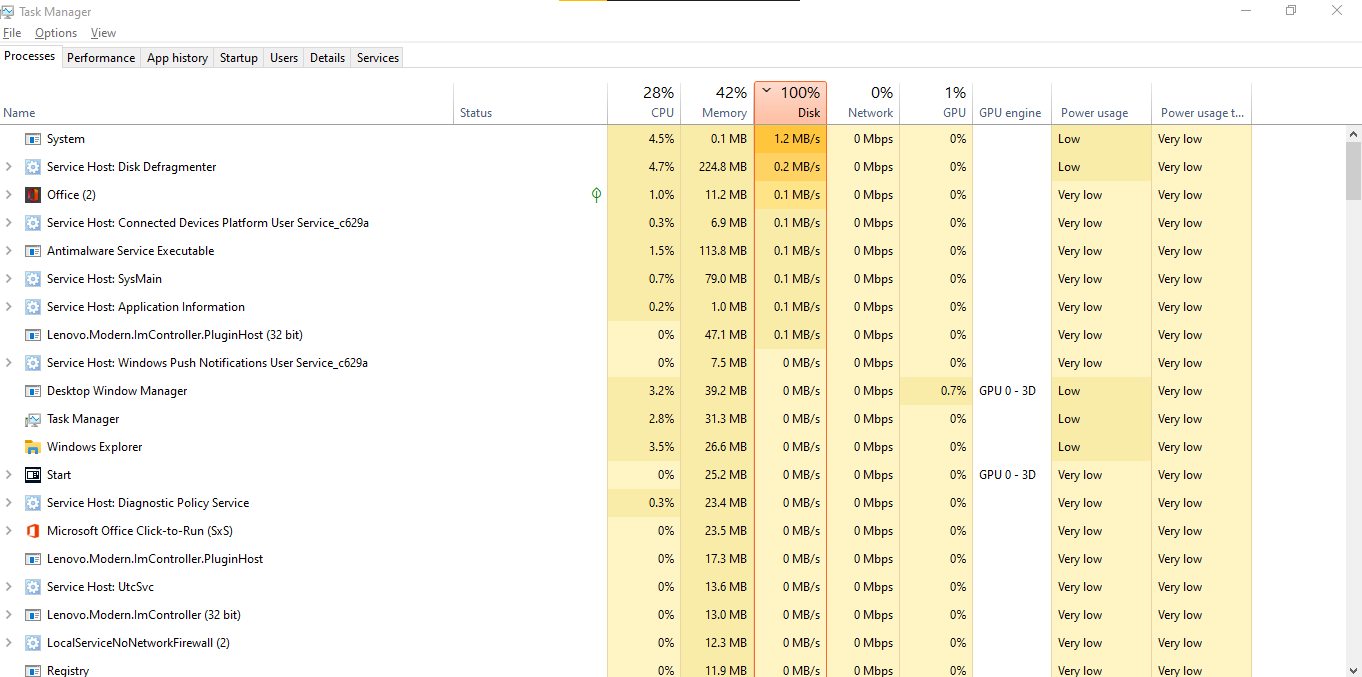Click the Office app icon in process list

(33, 195)
